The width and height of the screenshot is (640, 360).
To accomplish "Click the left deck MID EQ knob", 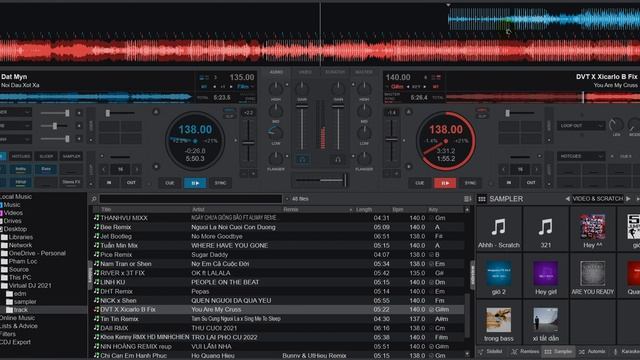I will (276, 111).
